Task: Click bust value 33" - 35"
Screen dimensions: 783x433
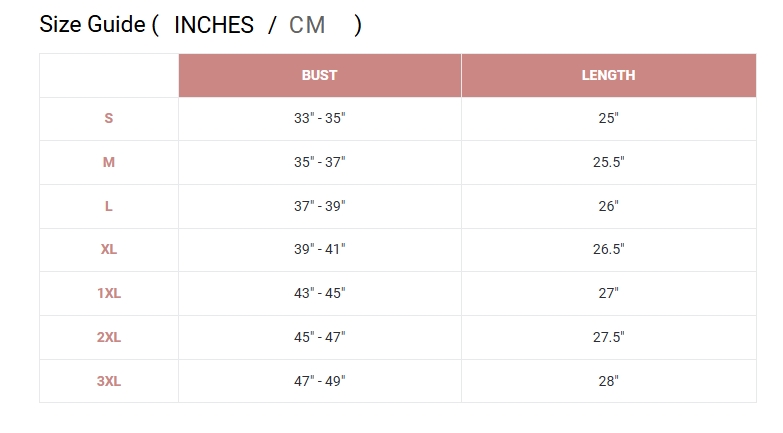Action: coord(320,118)
